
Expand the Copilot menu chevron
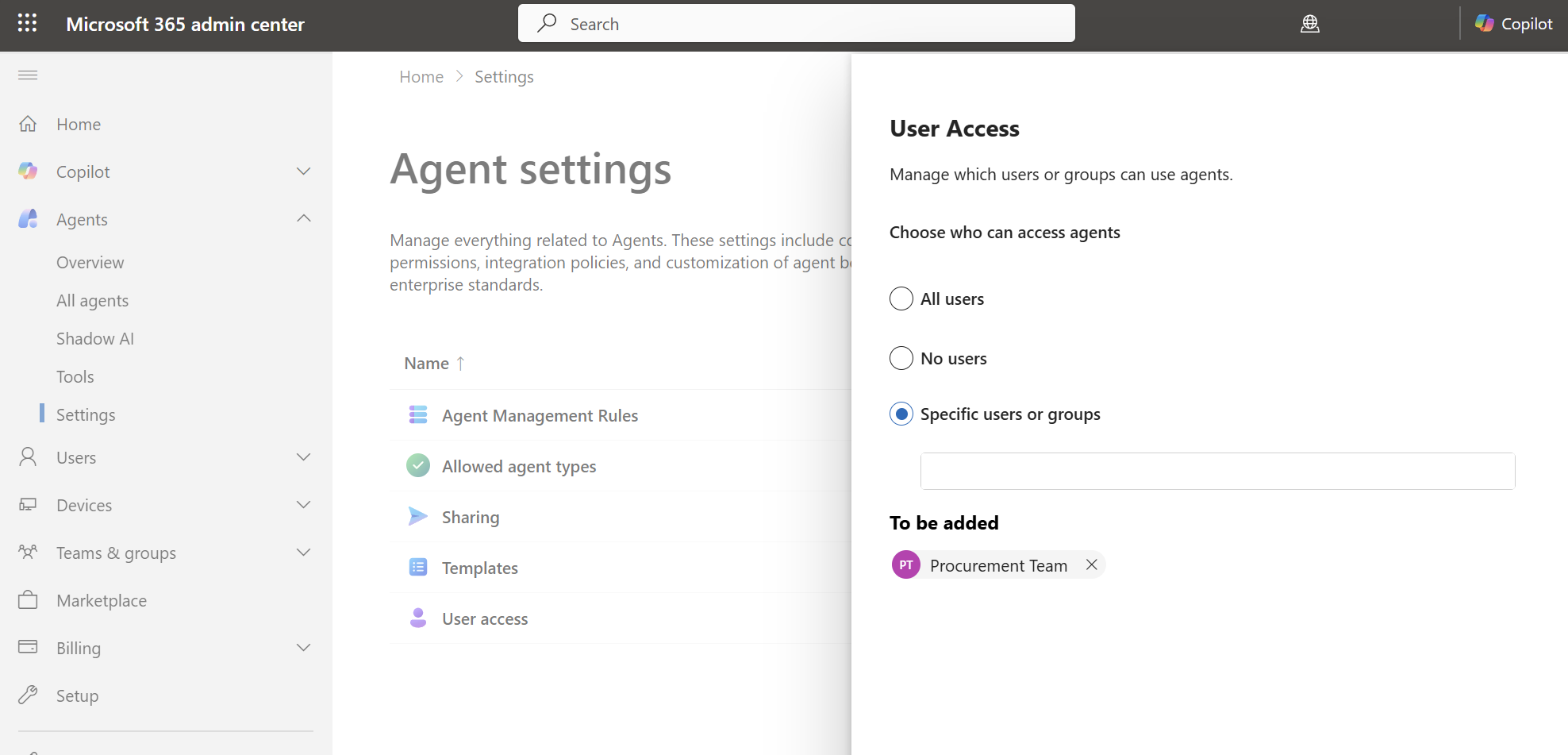point(303,171)
